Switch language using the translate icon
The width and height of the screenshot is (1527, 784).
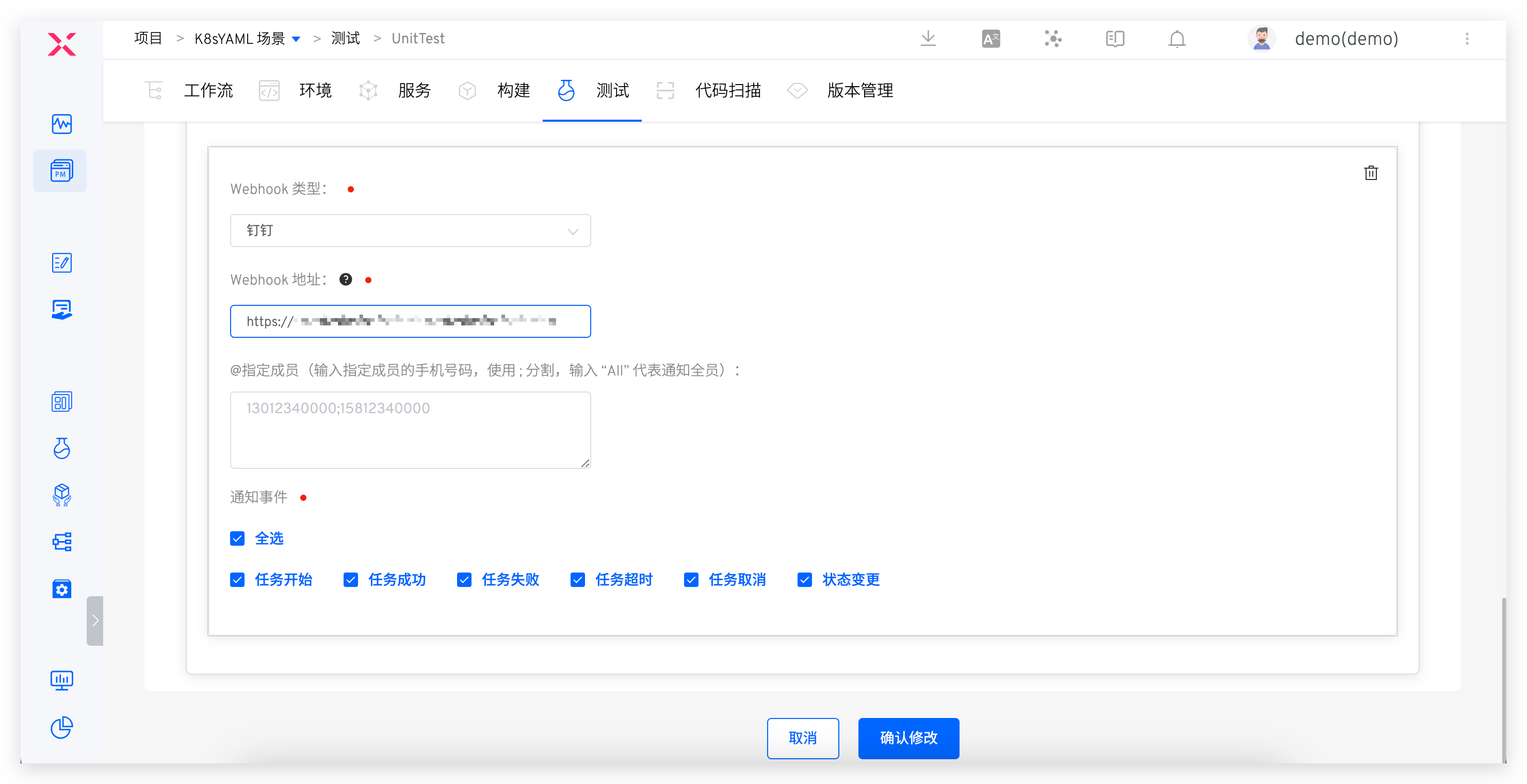pos(990,38)
